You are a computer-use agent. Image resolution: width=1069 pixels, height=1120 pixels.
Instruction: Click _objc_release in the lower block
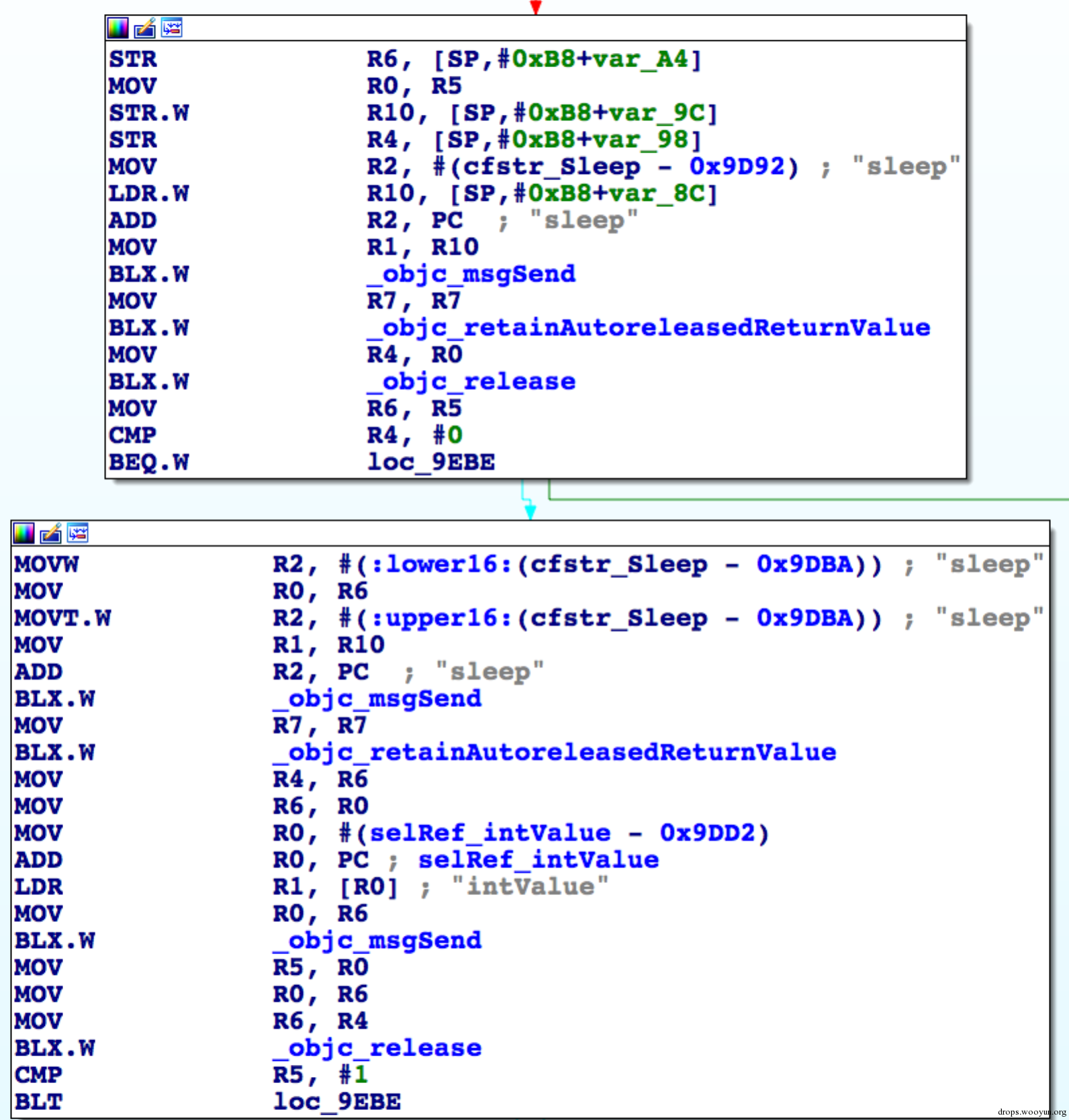click(x=377, y=1047)
